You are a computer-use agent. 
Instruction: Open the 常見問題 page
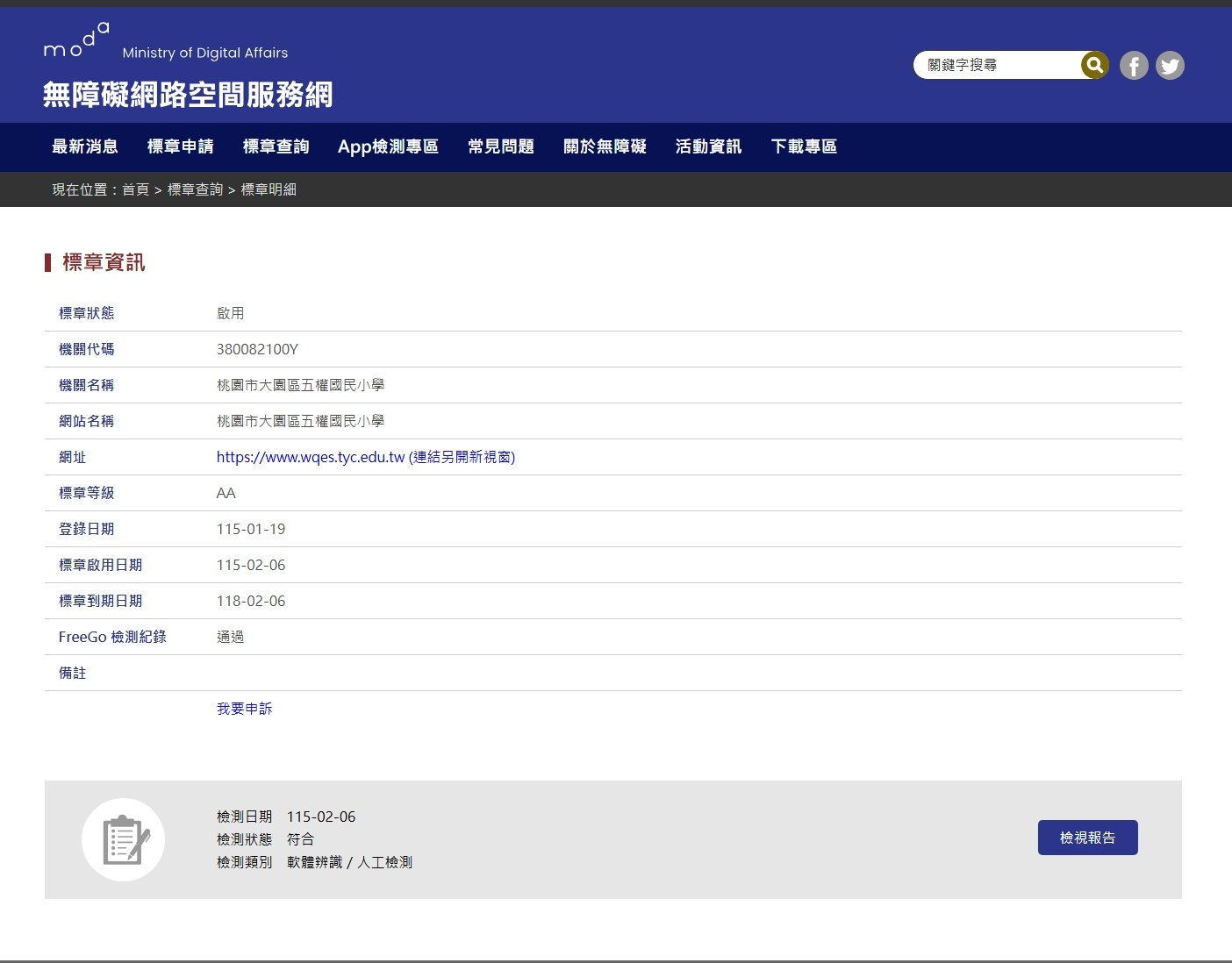[501, 146]
